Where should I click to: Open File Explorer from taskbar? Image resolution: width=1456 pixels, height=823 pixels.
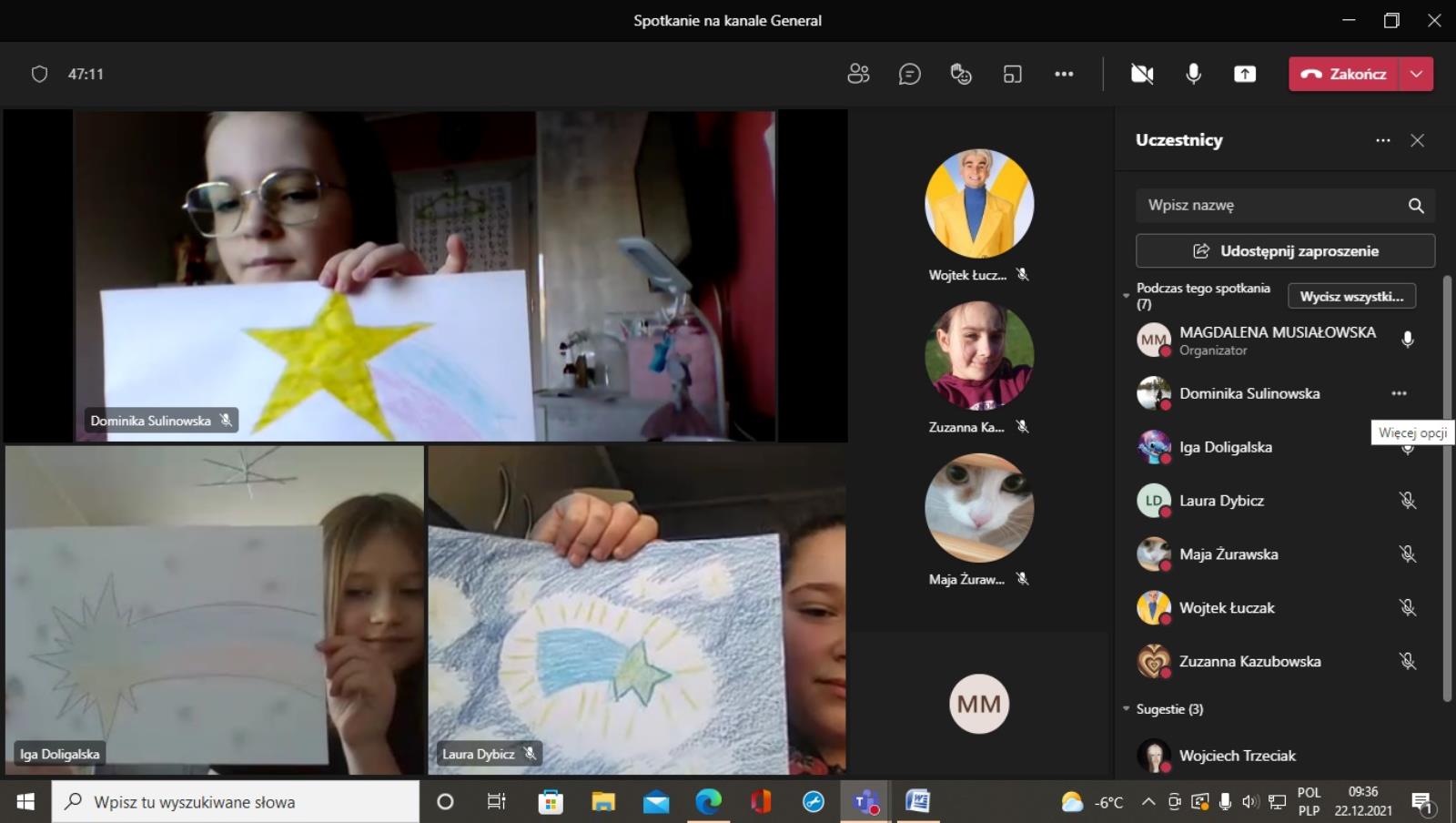602,801
